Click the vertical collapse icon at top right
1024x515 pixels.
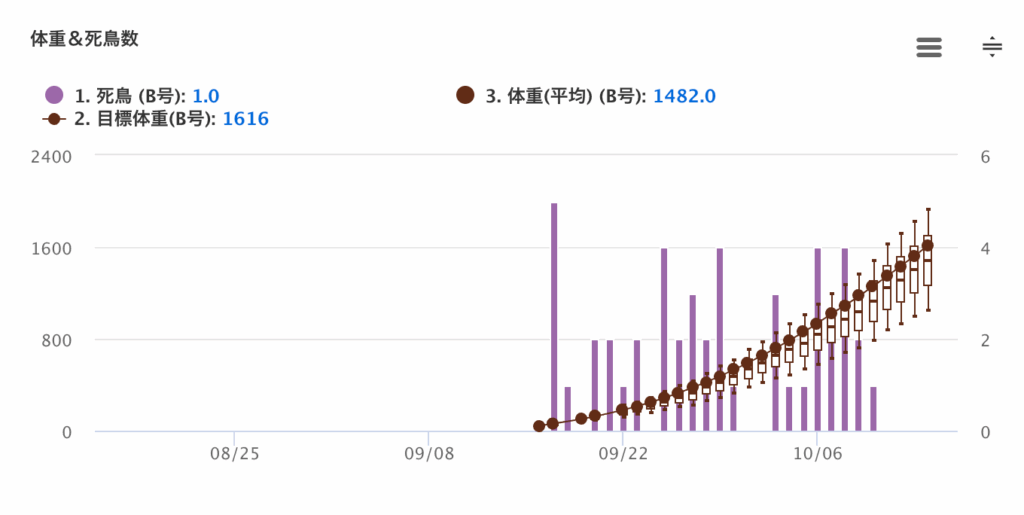click(x=991, y=47)
